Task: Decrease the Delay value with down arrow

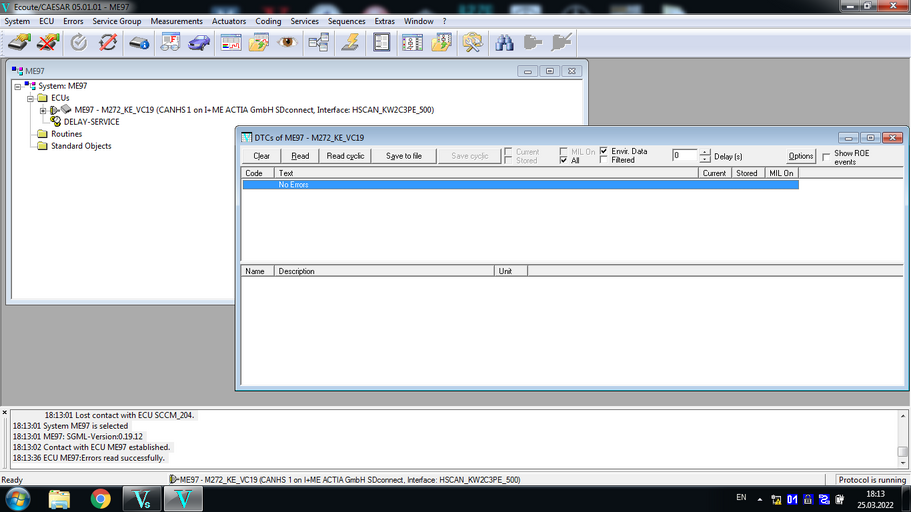Action: (x=705, y=159)
